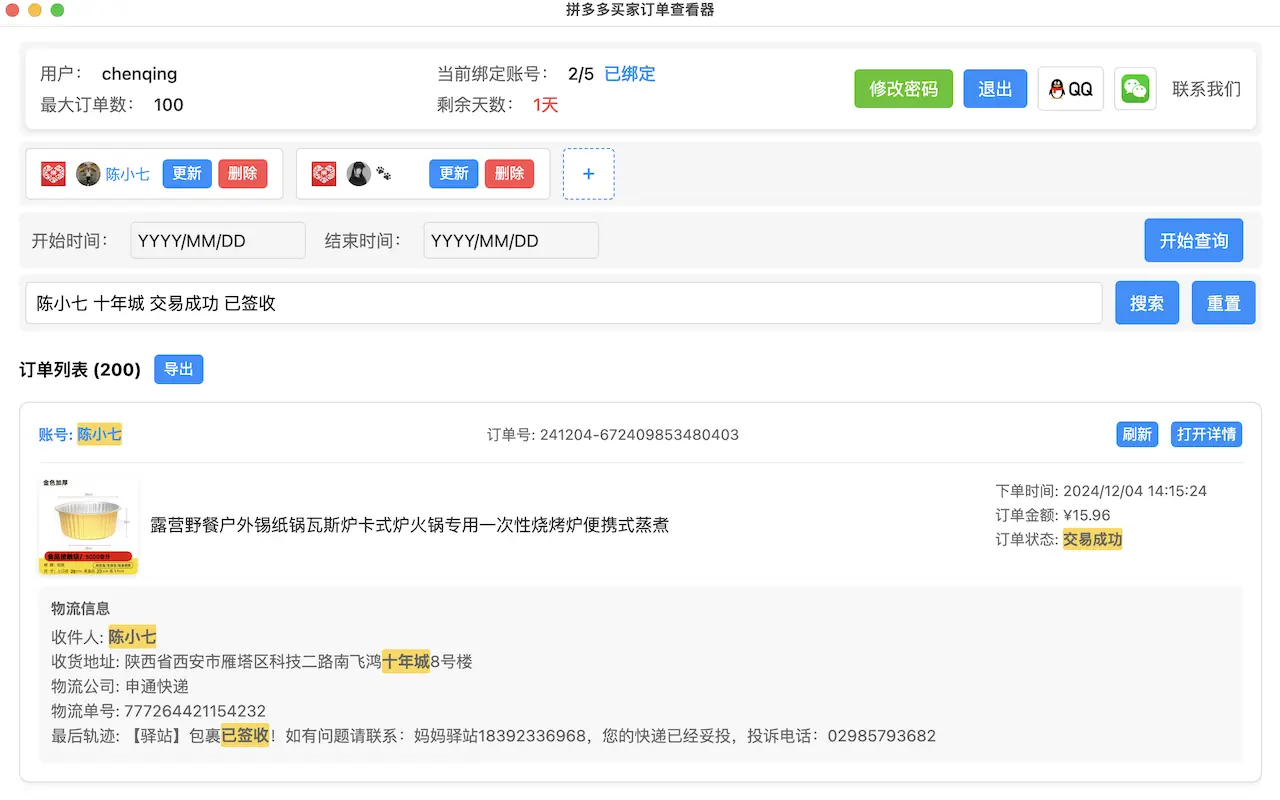Click the avatar of account 陈小七

coord(88,174)
